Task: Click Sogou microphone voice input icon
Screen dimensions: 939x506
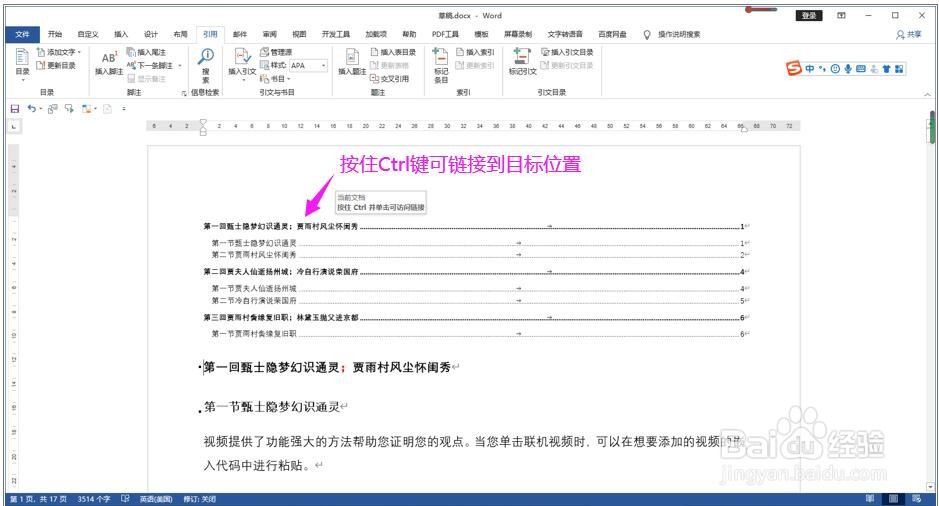Action: click(847, 69)
